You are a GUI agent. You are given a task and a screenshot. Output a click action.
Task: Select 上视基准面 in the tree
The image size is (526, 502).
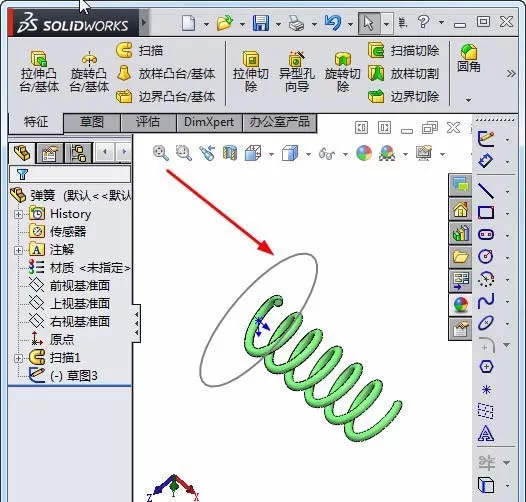[69, 304]
